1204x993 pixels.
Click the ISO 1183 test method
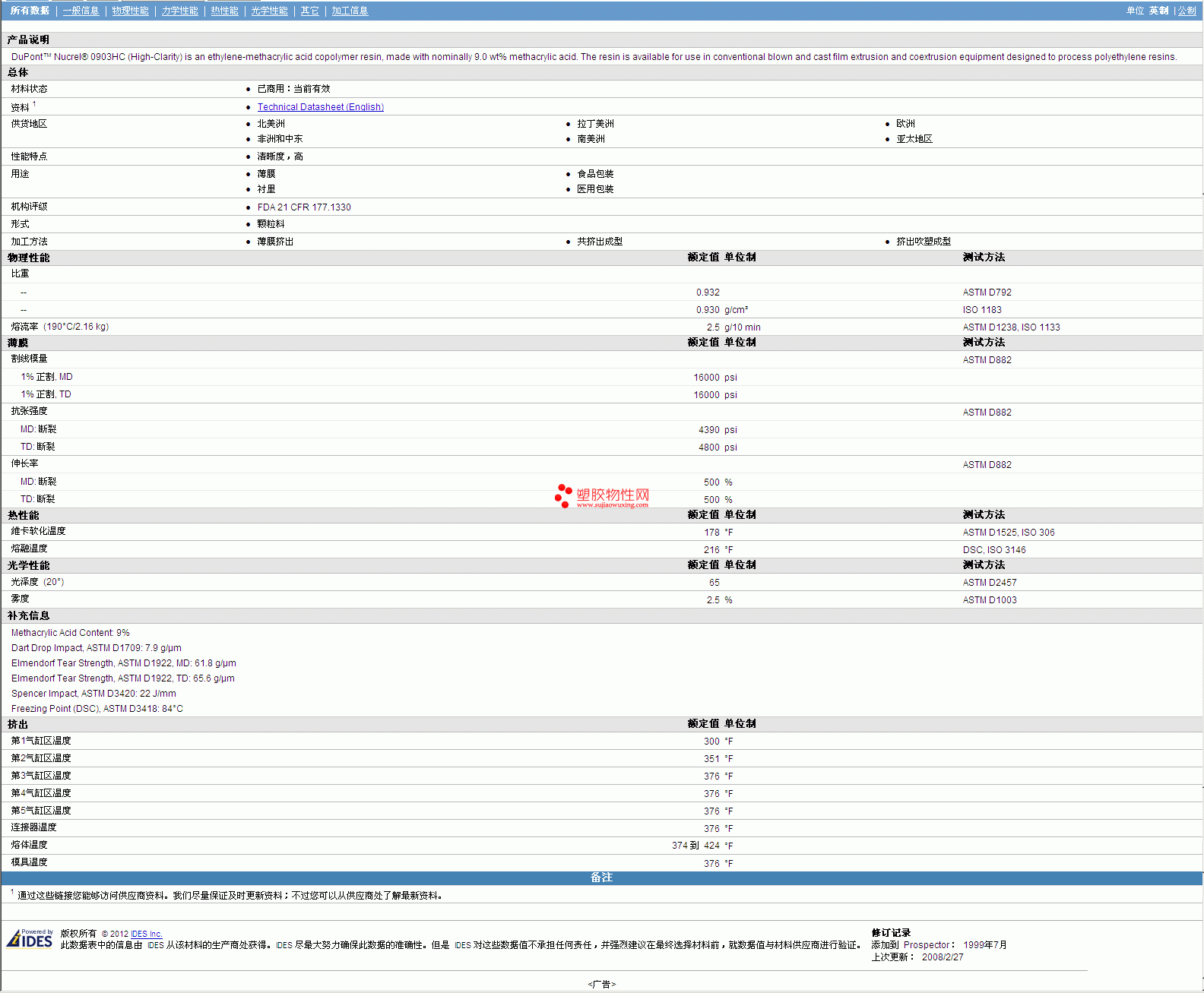tap(982, 310)
